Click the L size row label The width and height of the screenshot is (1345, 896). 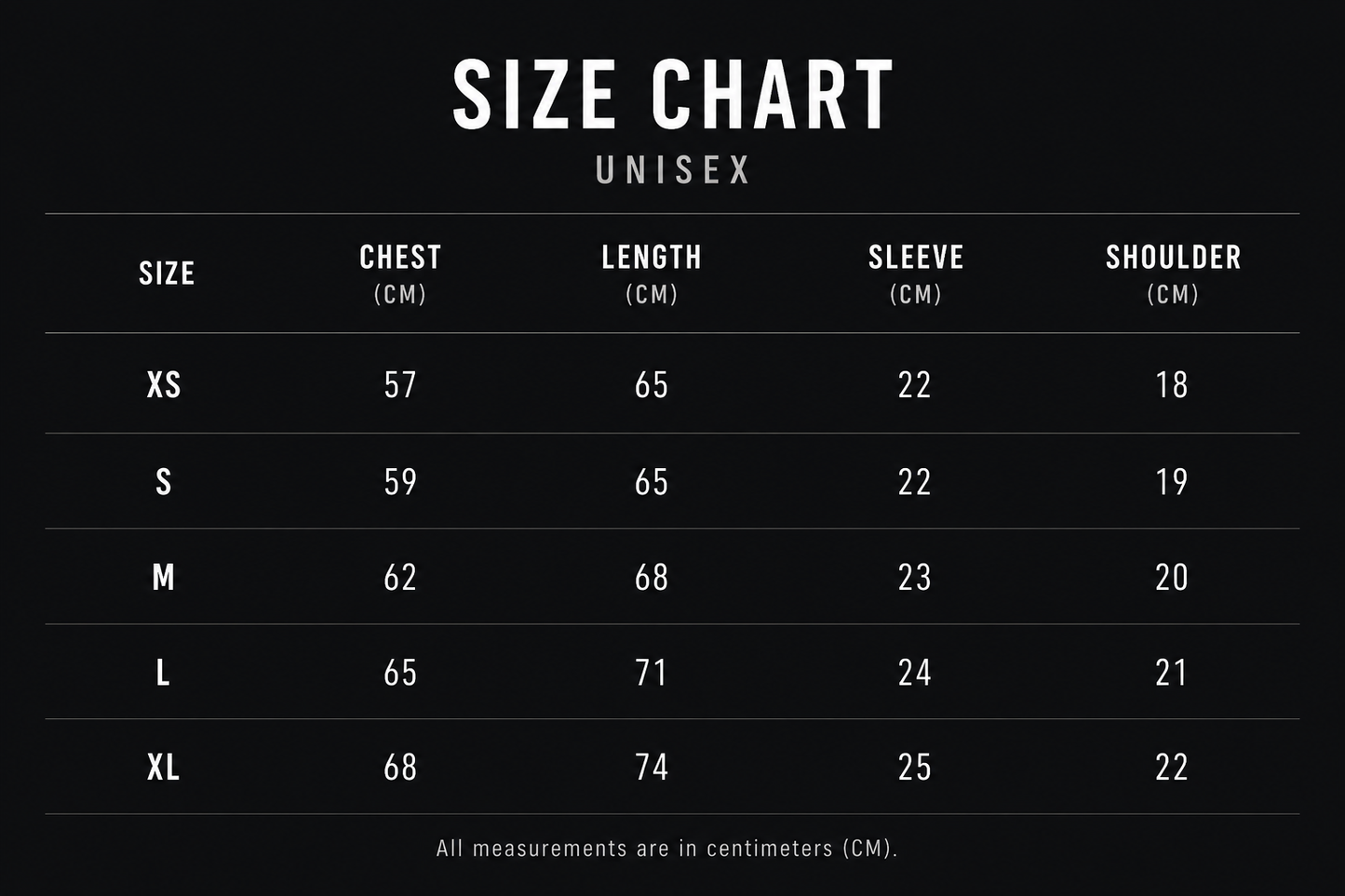click(x=162, y=673)
